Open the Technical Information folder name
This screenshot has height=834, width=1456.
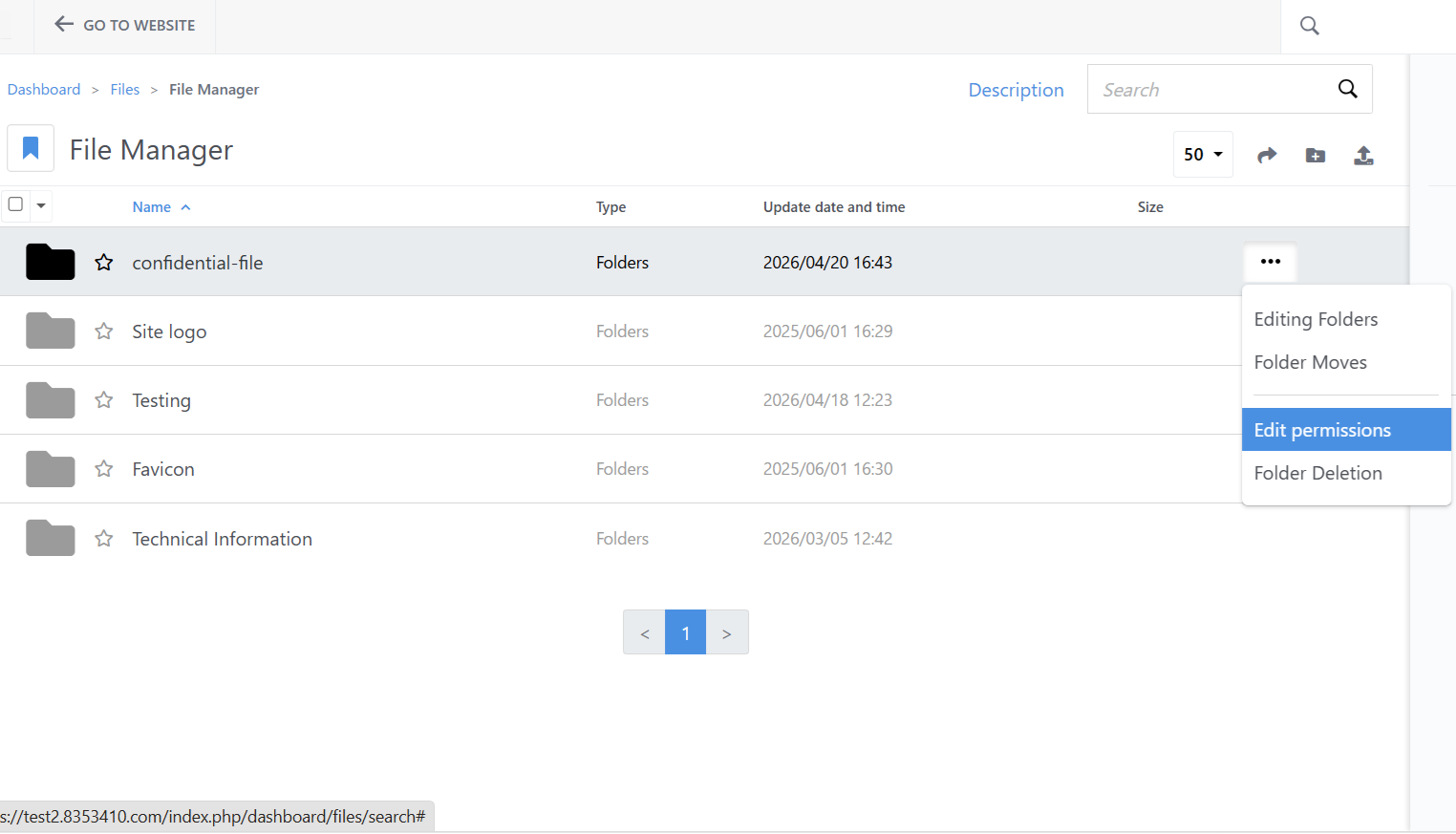click(223, 539)
